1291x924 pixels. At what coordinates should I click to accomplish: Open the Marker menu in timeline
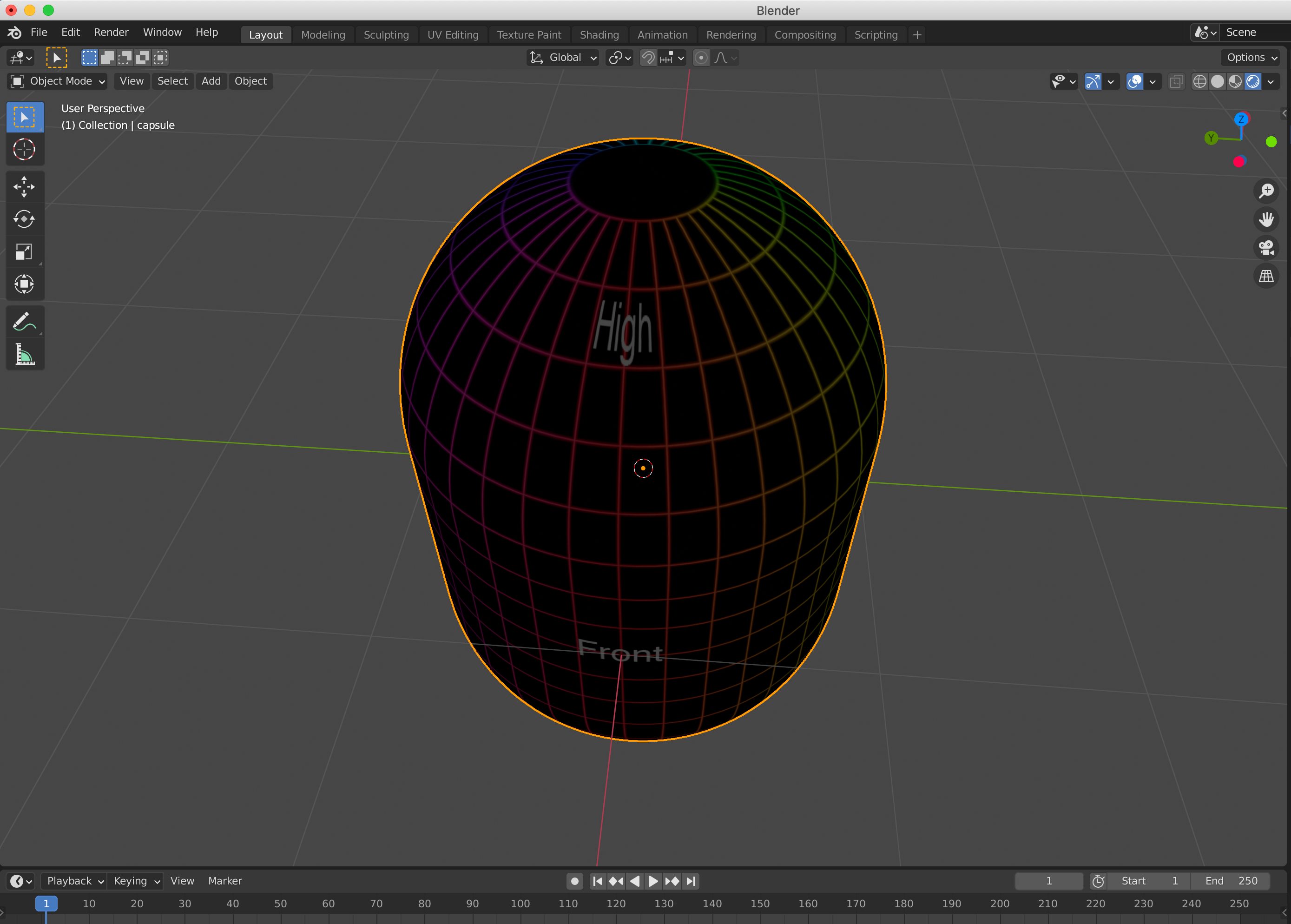coord(224,881)
